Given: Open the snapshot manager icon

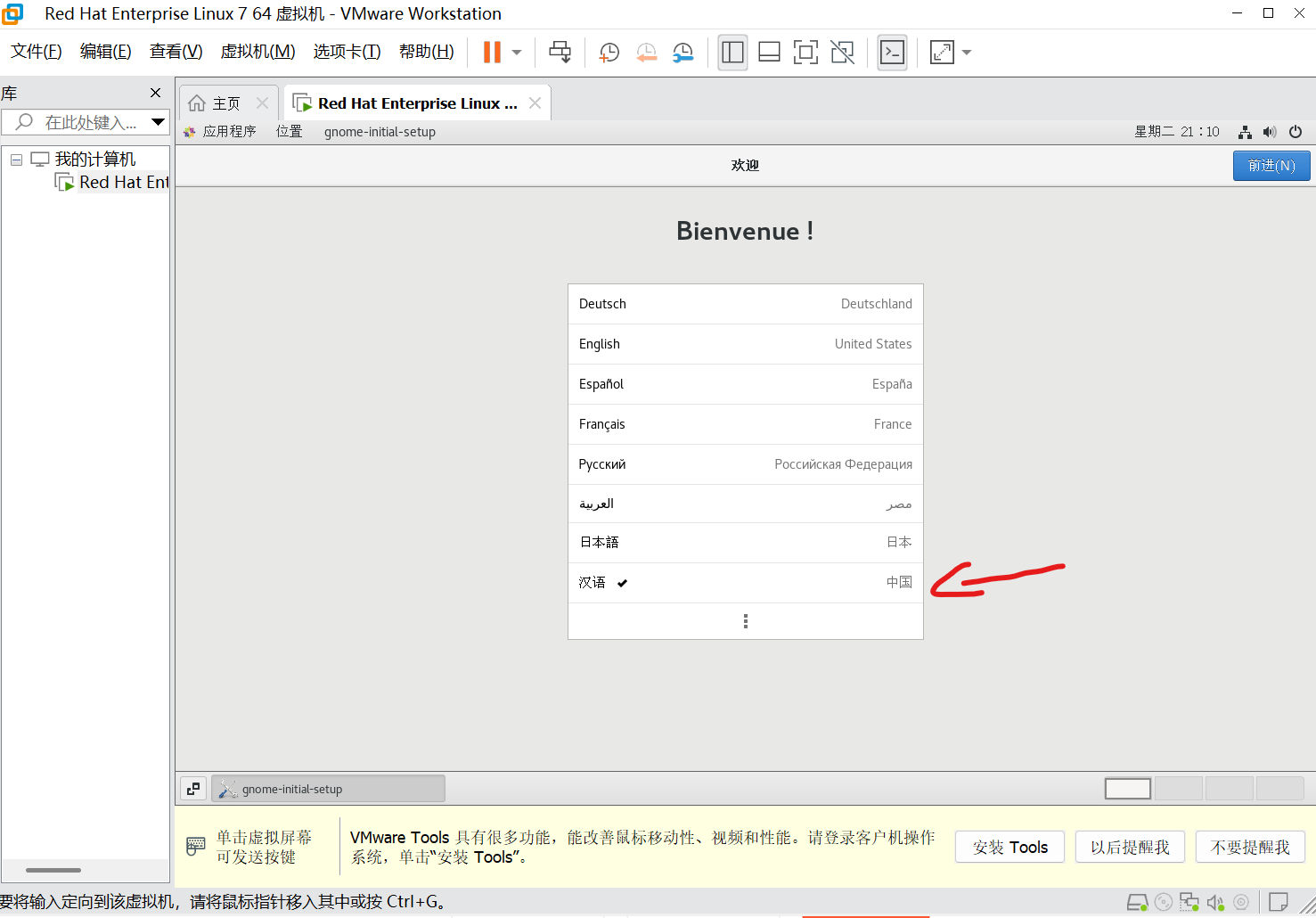Looking at the screenshot, I should 683,52.
